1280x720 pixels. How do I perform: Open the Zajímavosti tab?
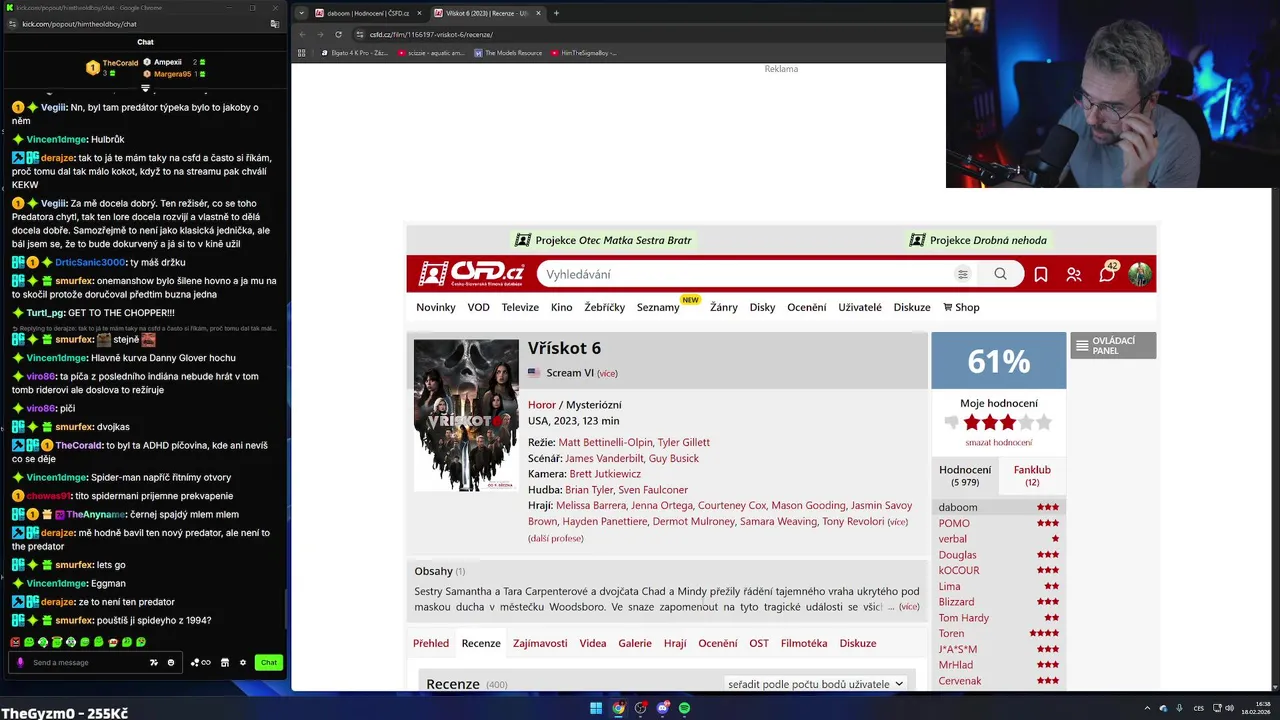tap(540, 643)
